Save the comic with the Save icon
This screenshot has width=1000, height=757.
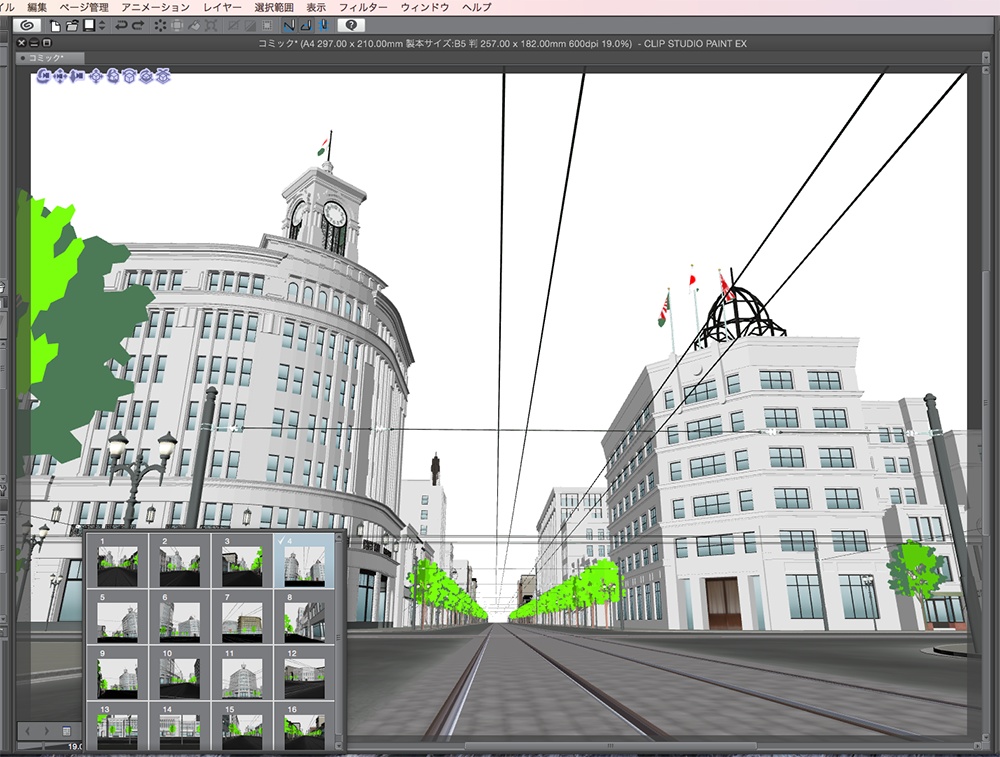click(89, 26)
